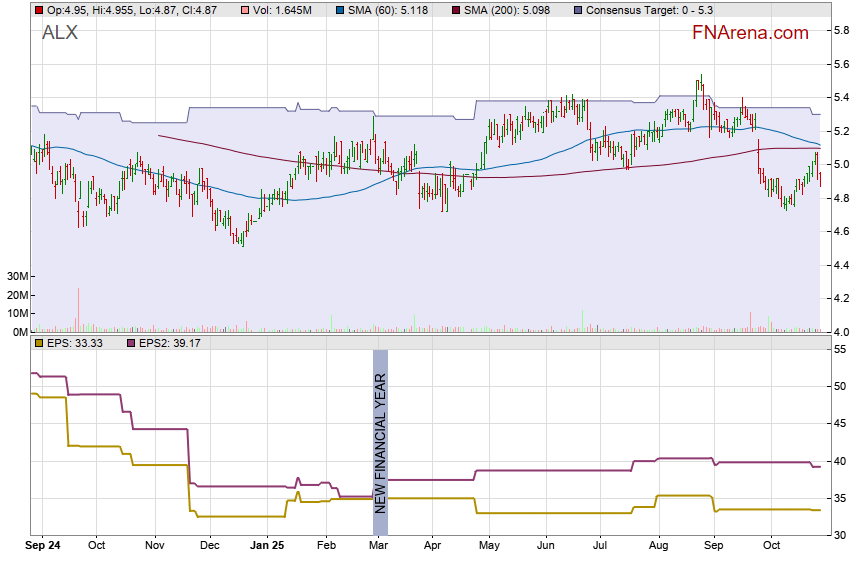Click the Consensus Target legend swatch
The height and width of the screenshot is (566, 859).
click(x=578, y=10)
